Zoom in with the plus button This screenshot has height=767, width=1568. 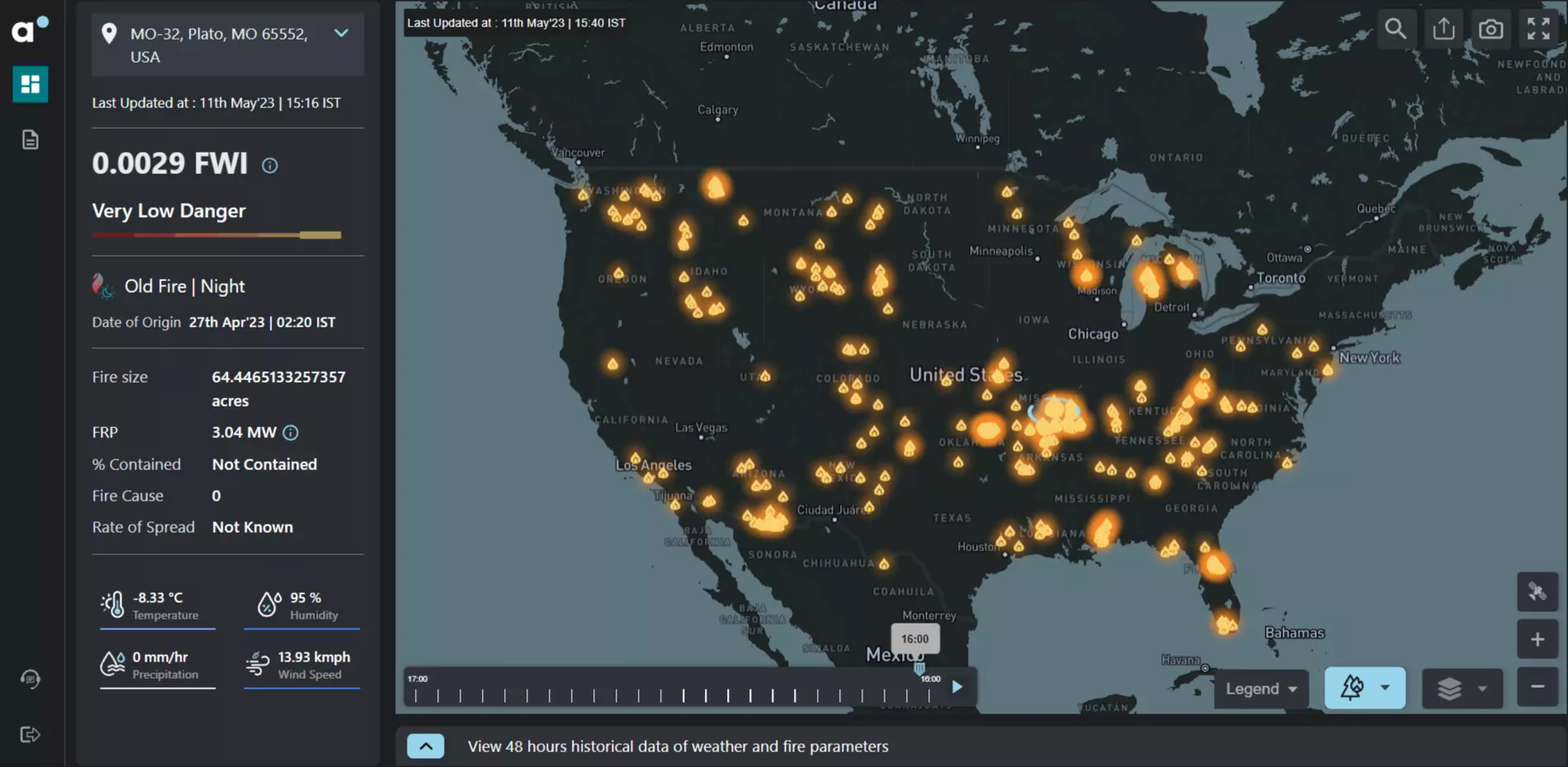1537,639
